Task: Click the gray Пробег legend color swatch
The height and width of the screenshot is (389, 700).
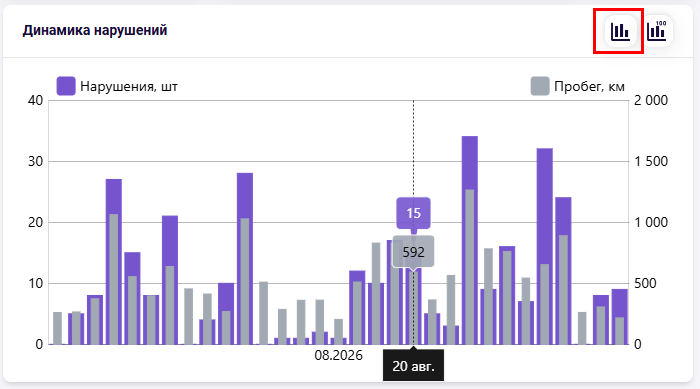Action: (x=540, y=86)
